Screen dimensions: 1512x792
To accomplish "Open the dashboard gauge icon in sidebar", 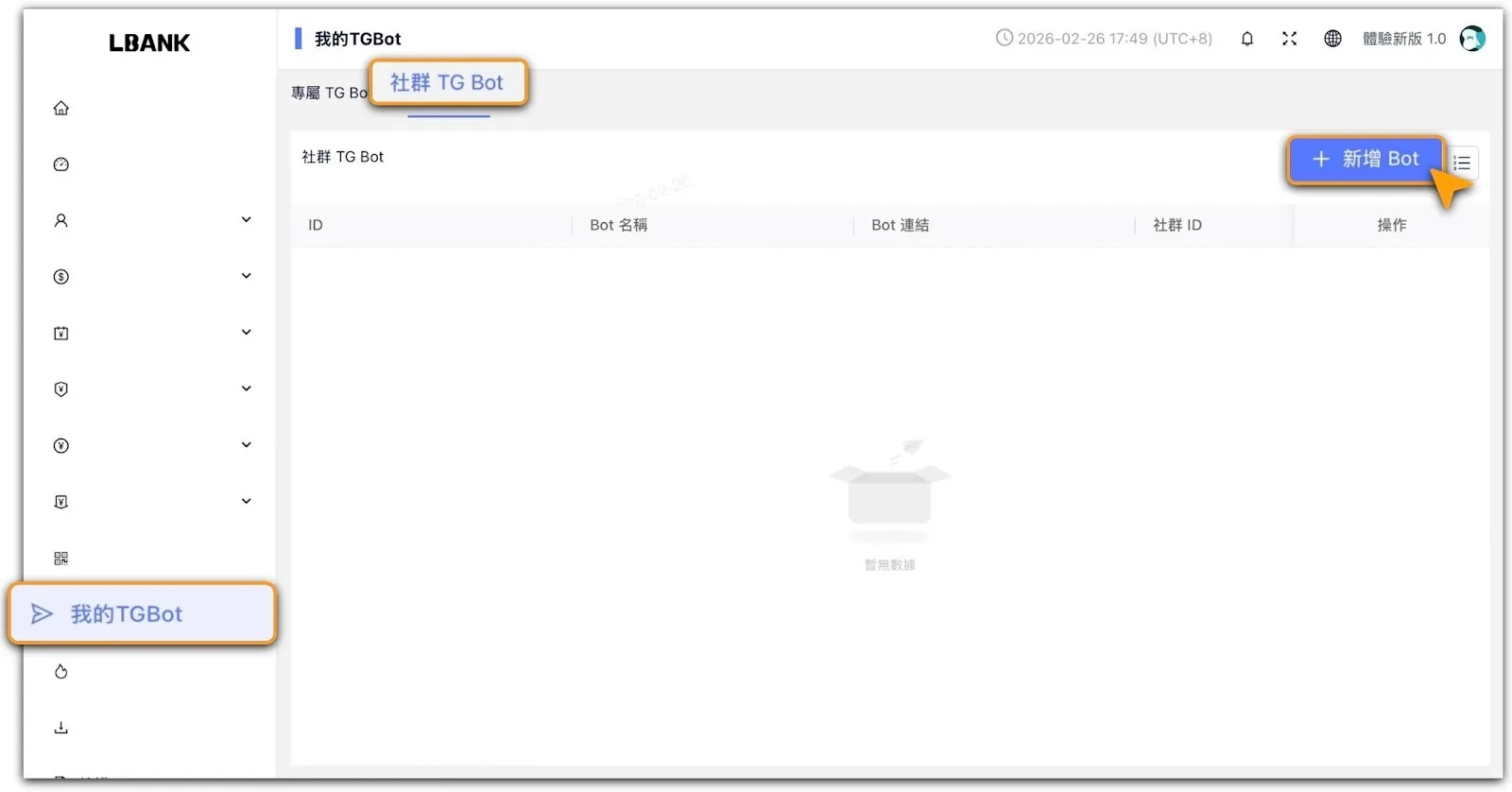I will point(61,164).
